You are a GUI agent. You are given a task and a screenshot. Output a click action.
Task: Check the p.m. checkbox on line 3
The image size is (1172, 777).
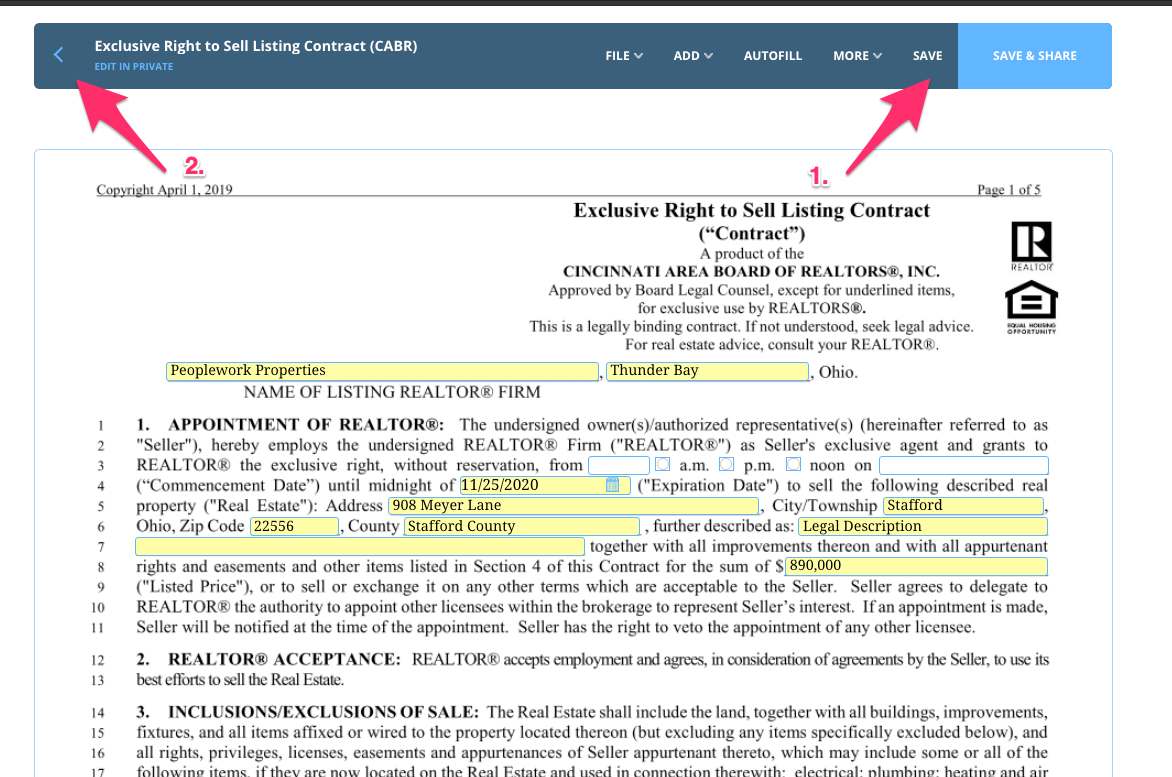(x=727, y=464)
